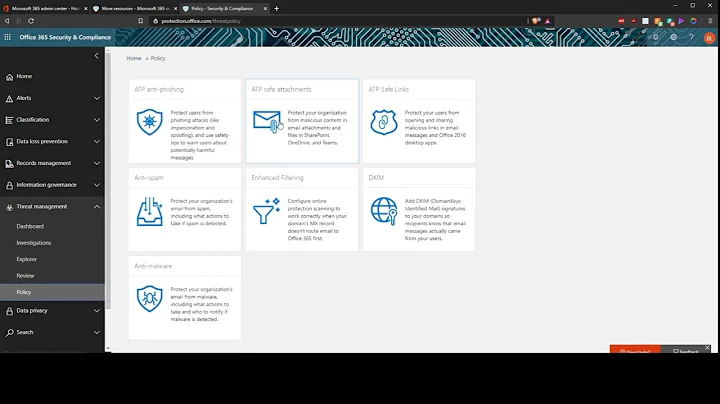This screenshot has height=404, width=720.
Task: Click the browser back arrow
Action: [7, 21]
